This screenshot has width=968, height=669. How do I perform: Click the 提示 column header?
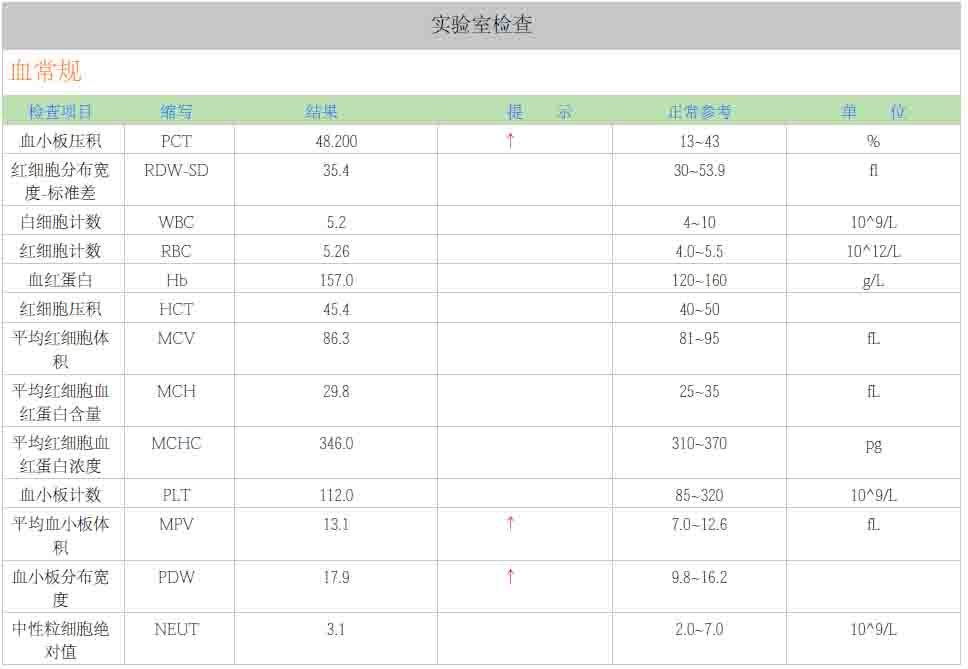click(540, 111)
